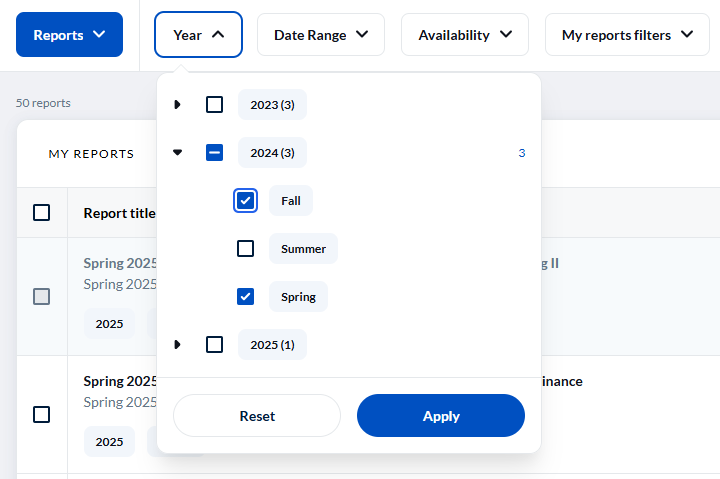Check the 2025 year checkbox
720x479 pixels.
[214, 345]
